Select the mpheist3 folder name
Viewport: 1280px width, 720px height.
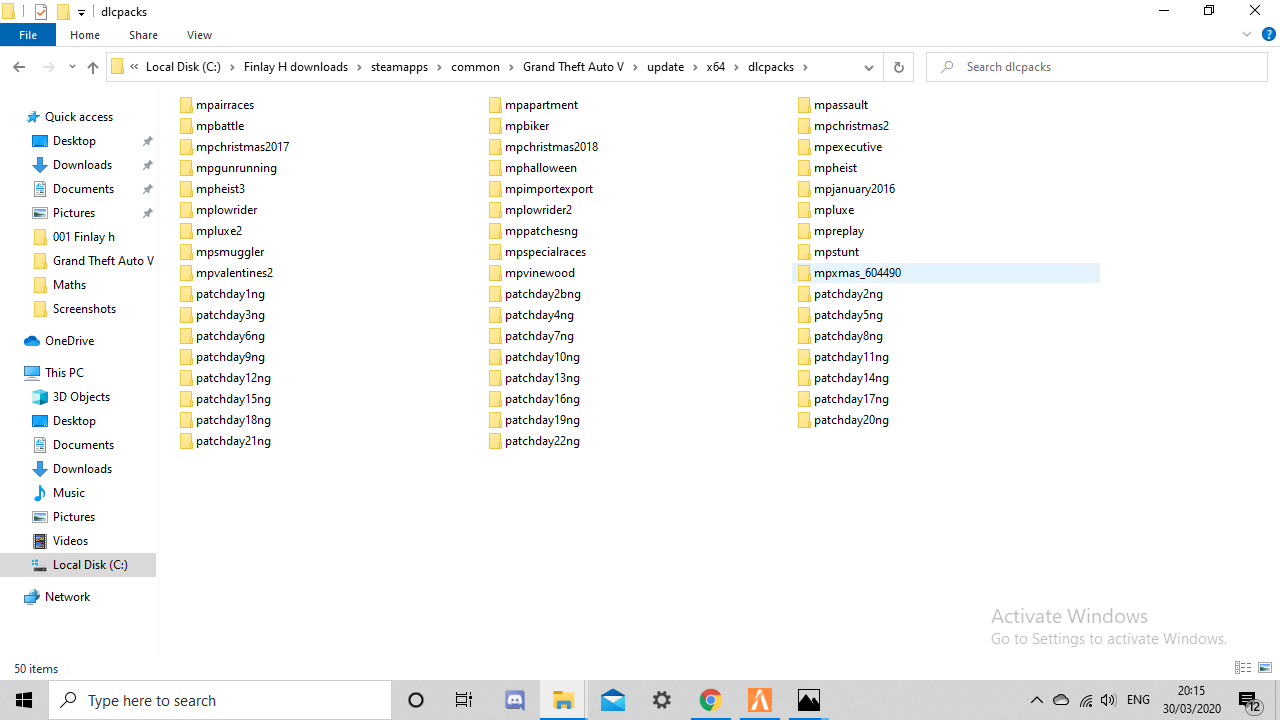click(x=220, y=189)
